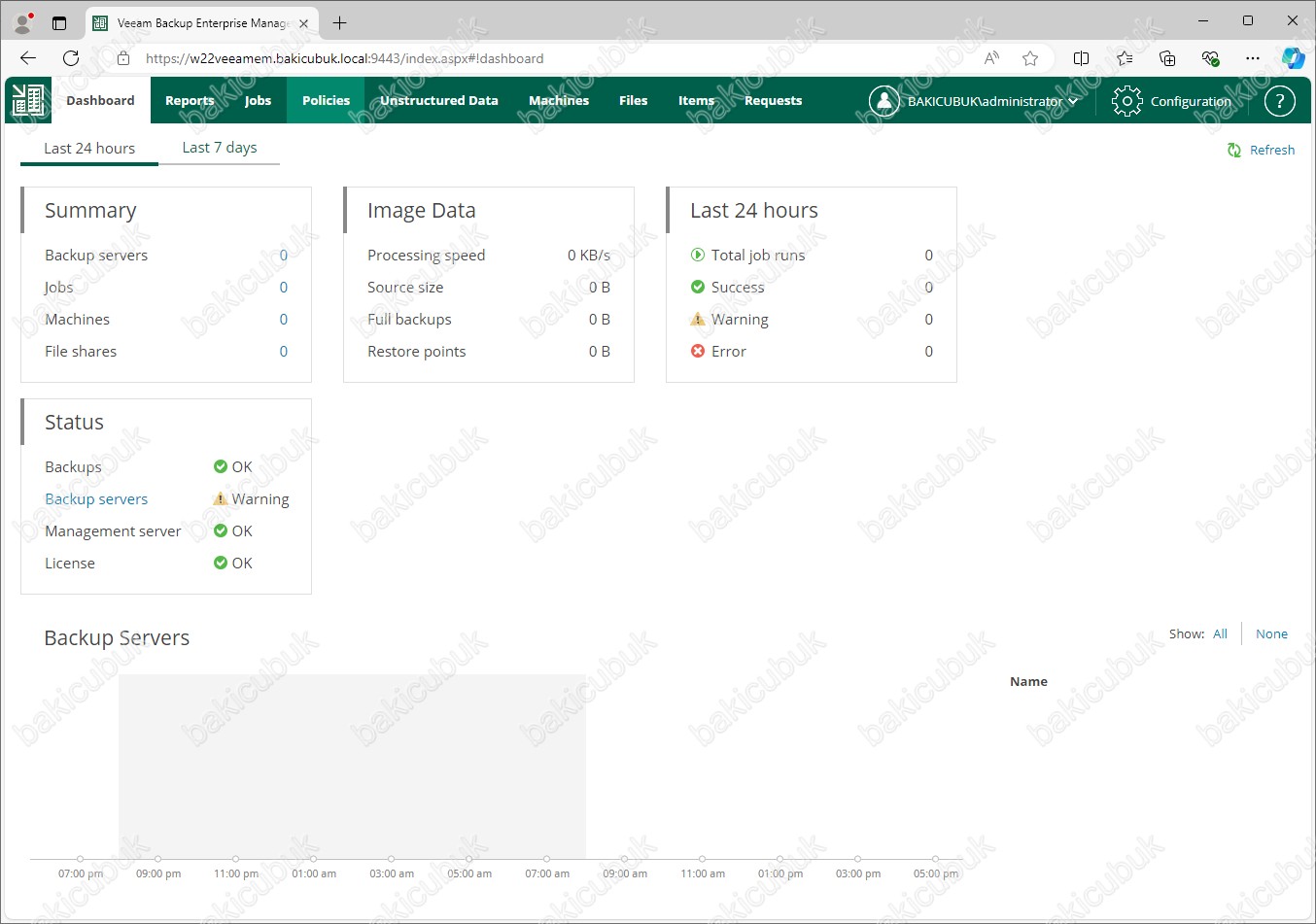Open browser tab actions menu icon

coord(59,22)
